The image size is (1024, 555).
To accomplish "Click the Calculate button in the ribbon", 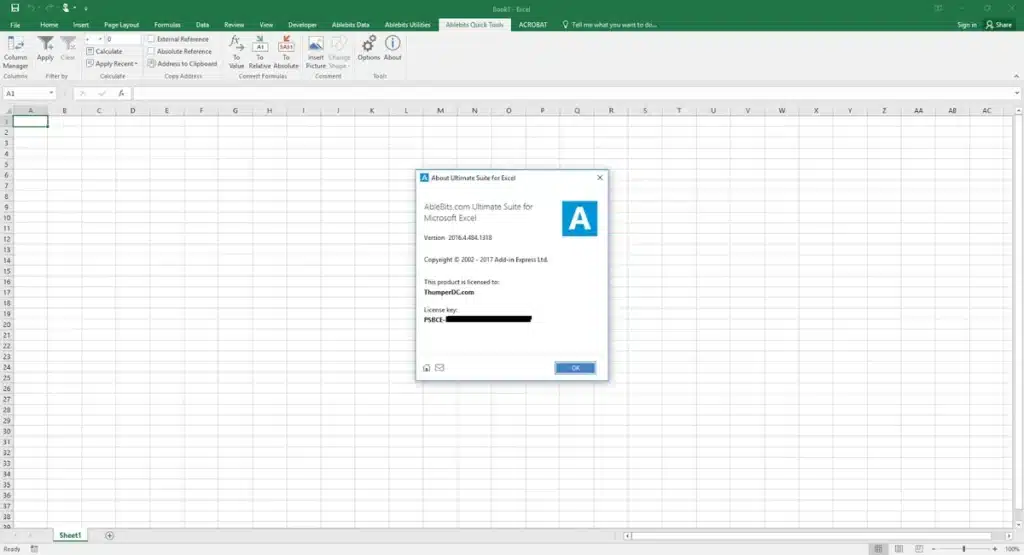I will pyautogui.click(x=104, y=51).
